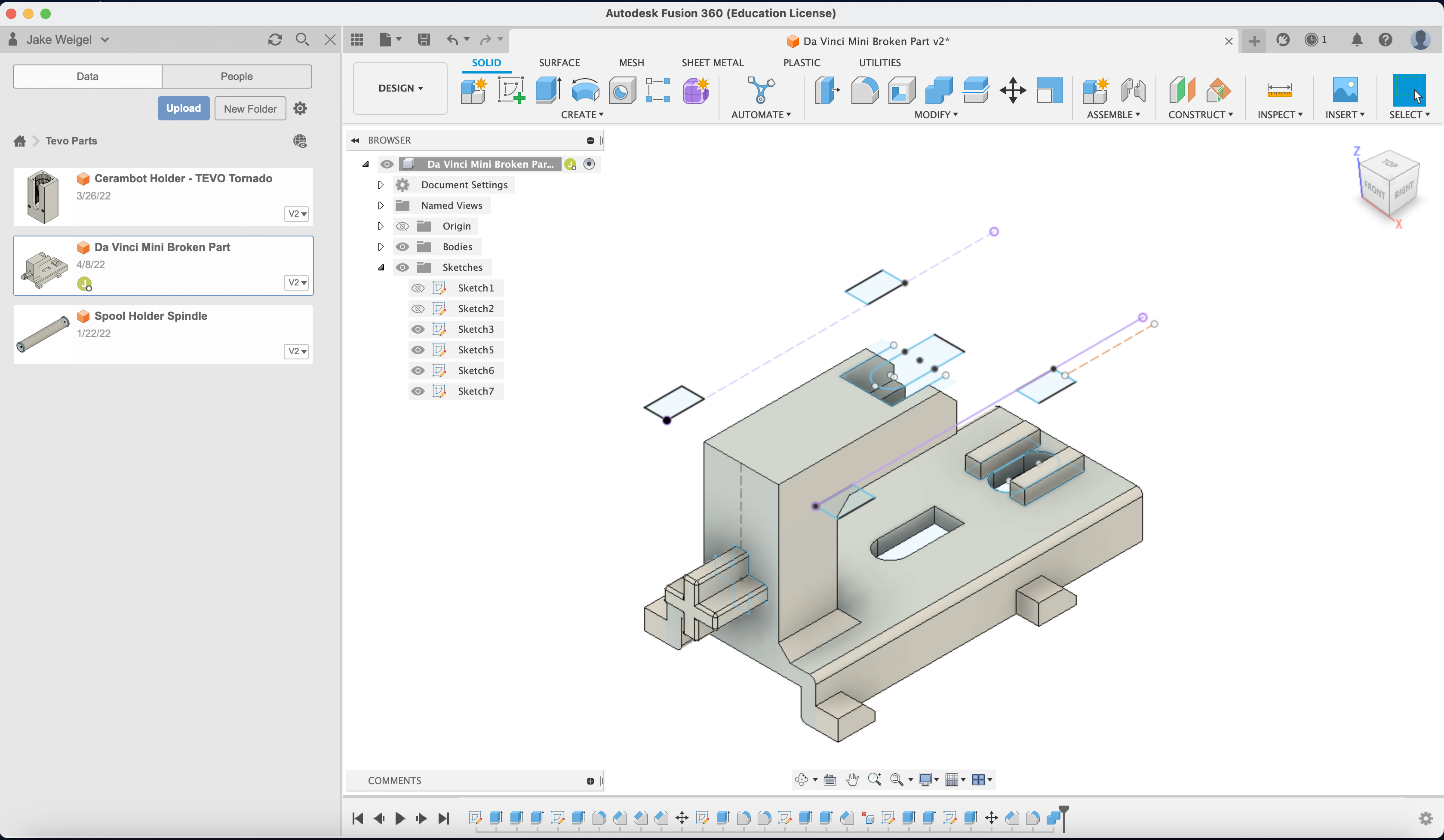The width and height of the screenshot is (1444, 840).
Task: Click the Orbit navigation tool
Action: (x=802, y=779)
